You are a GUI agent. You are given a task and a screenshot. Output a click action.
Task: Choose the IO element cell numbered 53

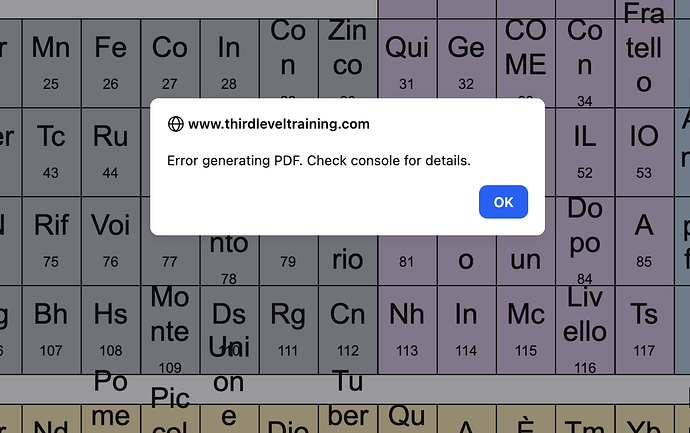coord(644,148)
